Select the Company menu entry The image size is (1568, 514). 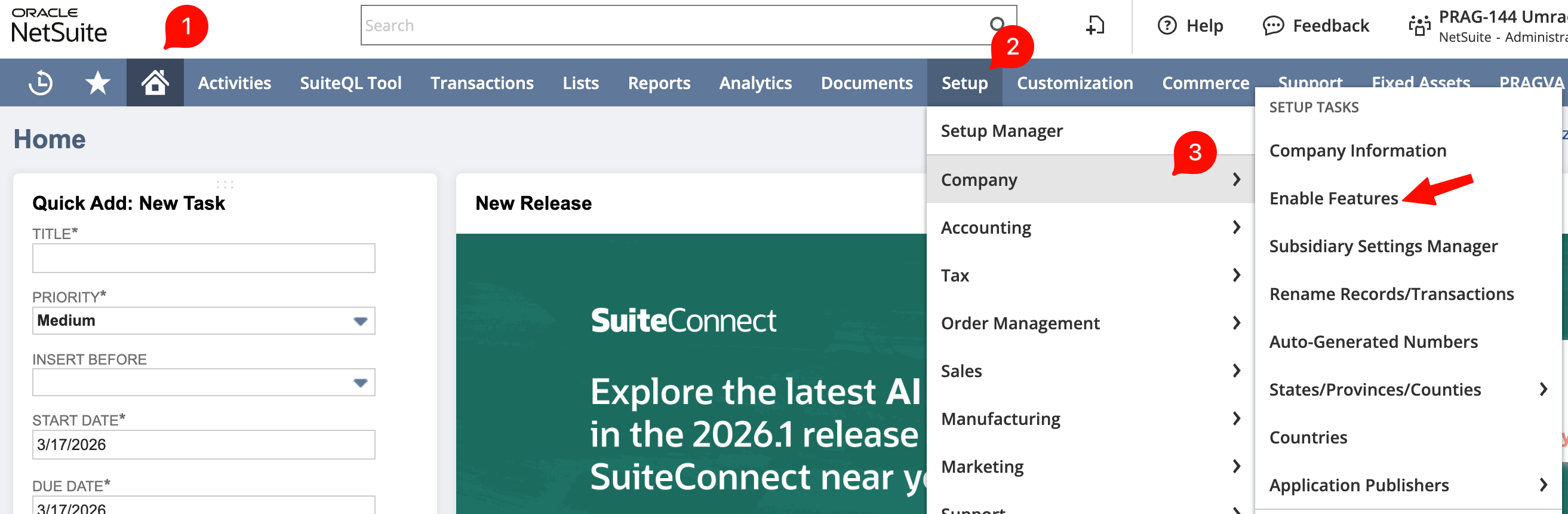(x=1090, y=179)
